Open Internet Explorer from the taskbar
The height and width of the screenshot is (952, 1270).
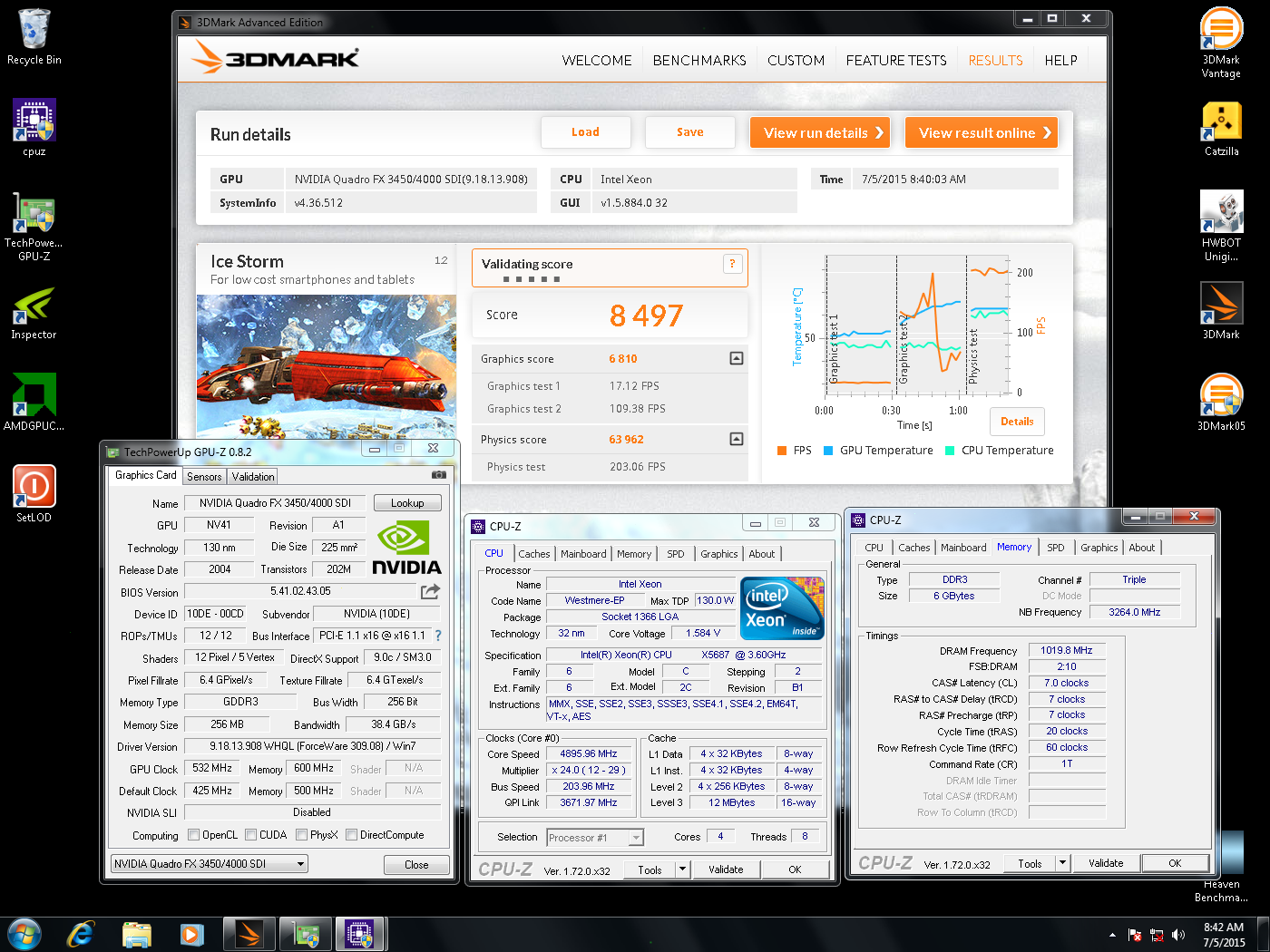coord(81,934)
